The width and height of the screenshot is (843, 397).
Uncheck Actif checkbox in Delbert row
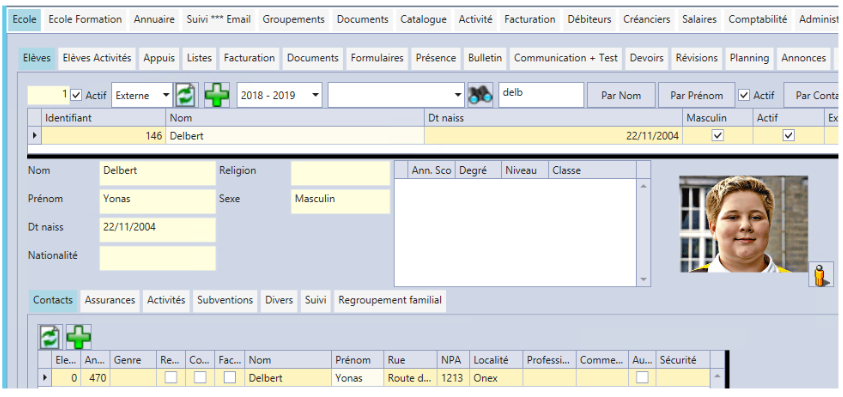click(x=789, y=136)
